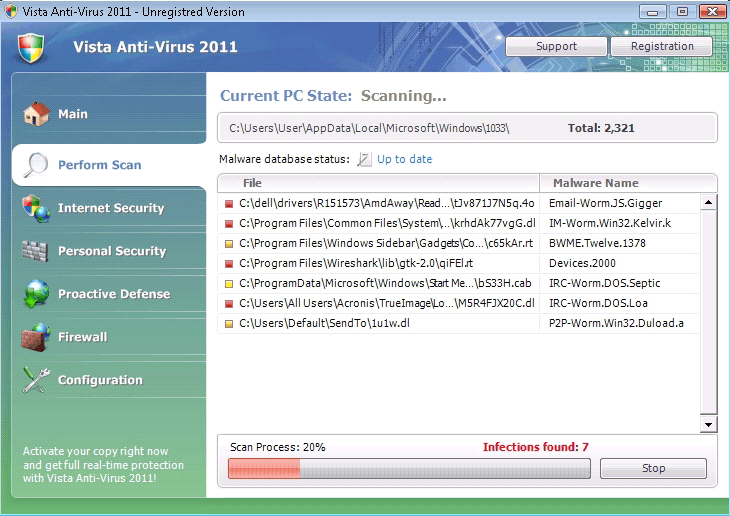The height and width of the screenshot is (516, 730).
Task: Click the Personal Security brick wall icon
Action: click(x=36, y=251)
